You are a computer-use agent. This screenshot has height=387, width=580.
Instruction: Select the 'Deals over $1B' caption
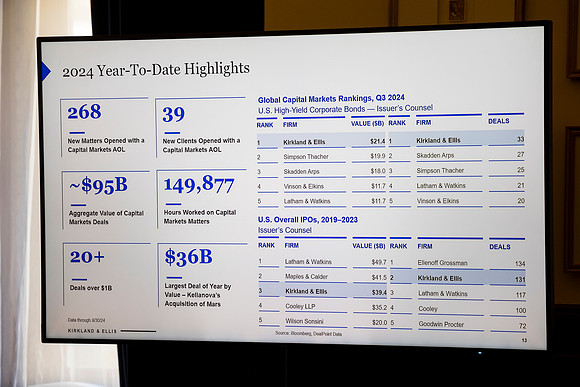[91, 288]
